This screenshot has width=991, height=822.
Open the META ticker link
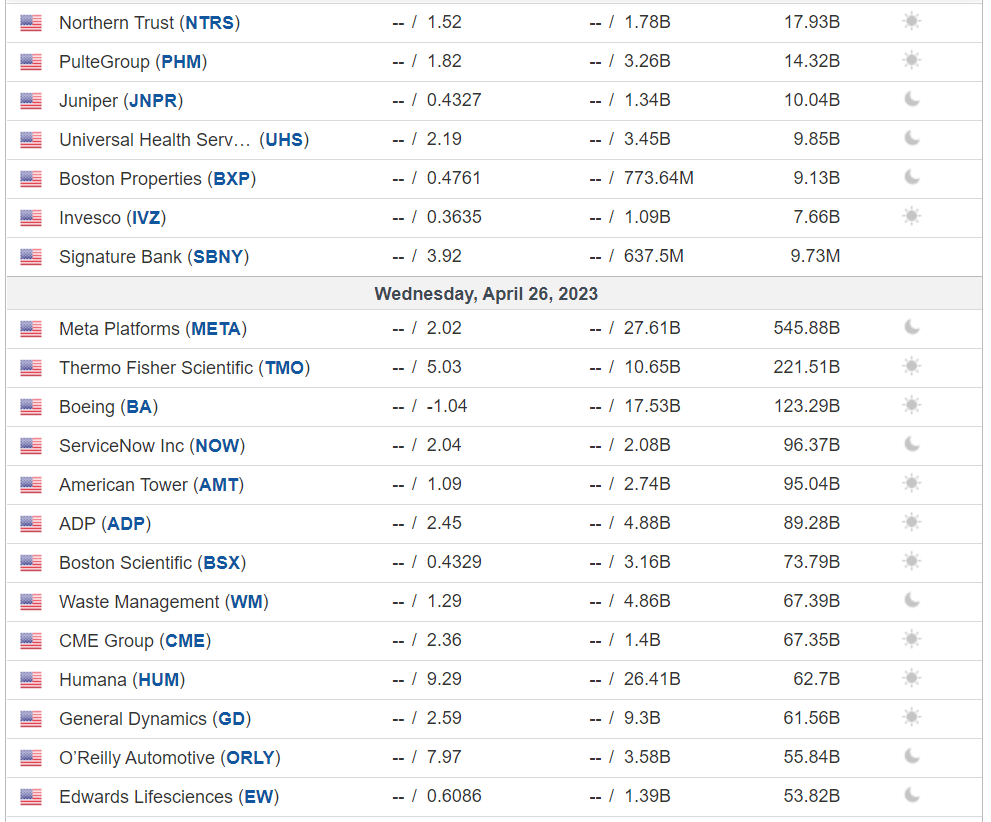point(216,329)
